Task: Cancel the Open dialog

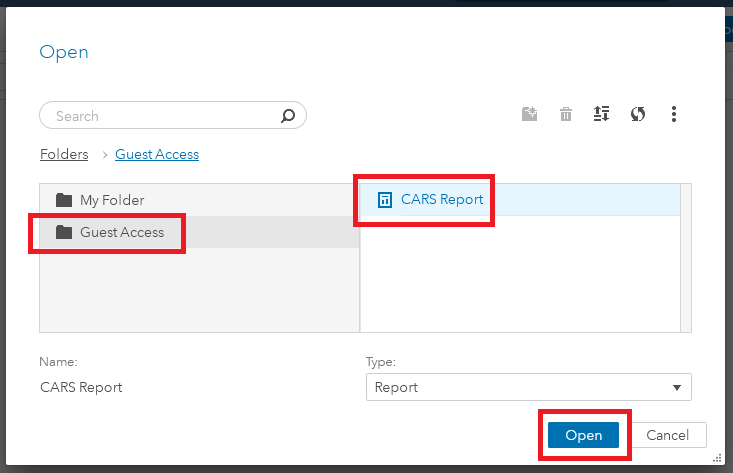Action: [667, 435]
